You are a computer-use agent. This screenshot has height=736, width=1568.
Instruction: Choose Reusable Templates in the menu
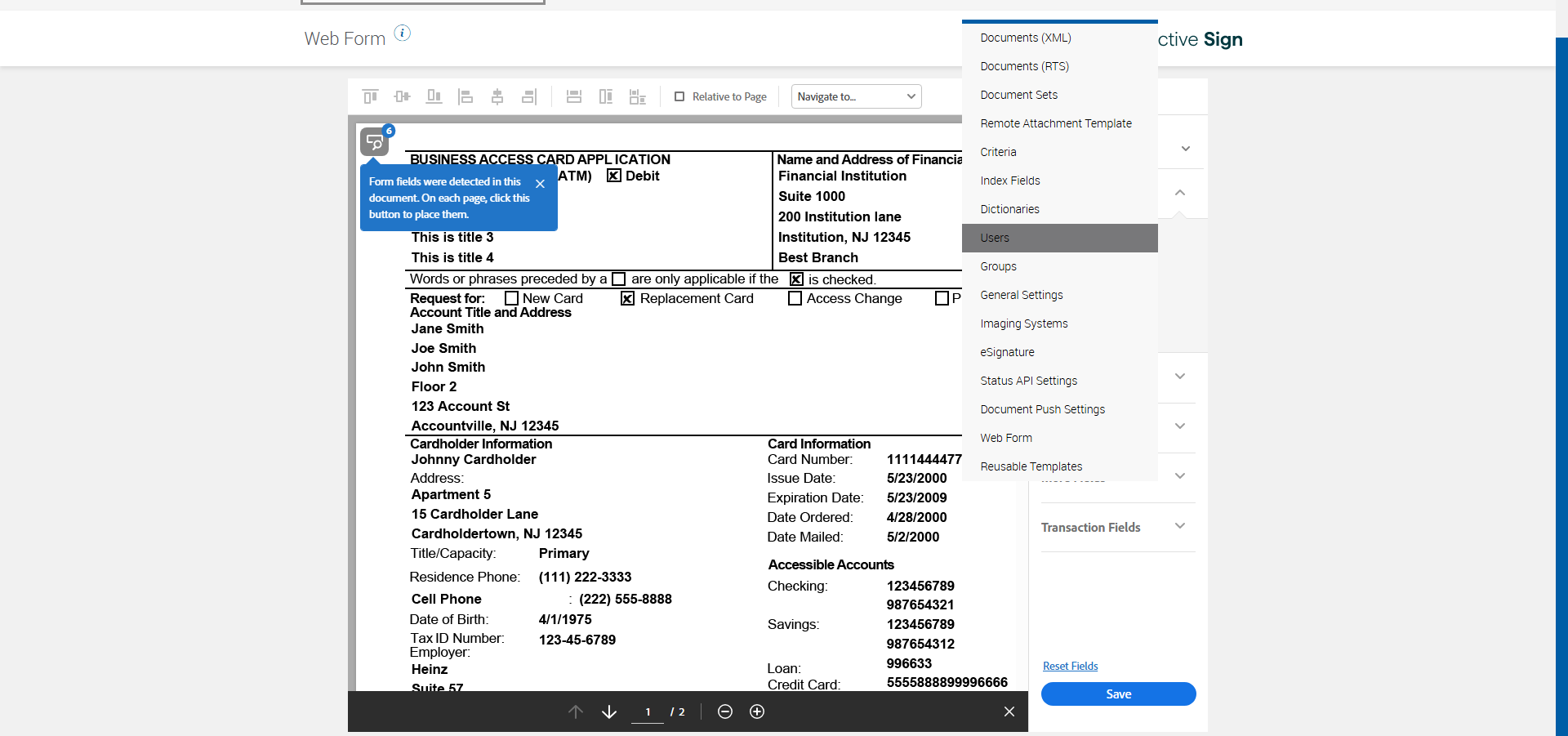click(x=1031, y=466)
